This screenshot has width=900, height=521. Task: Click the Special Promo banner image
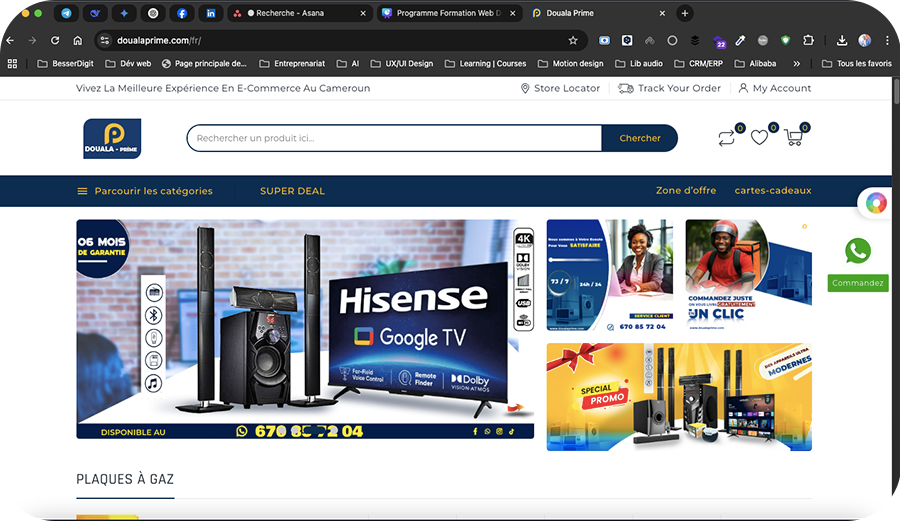tap(679, 396)
